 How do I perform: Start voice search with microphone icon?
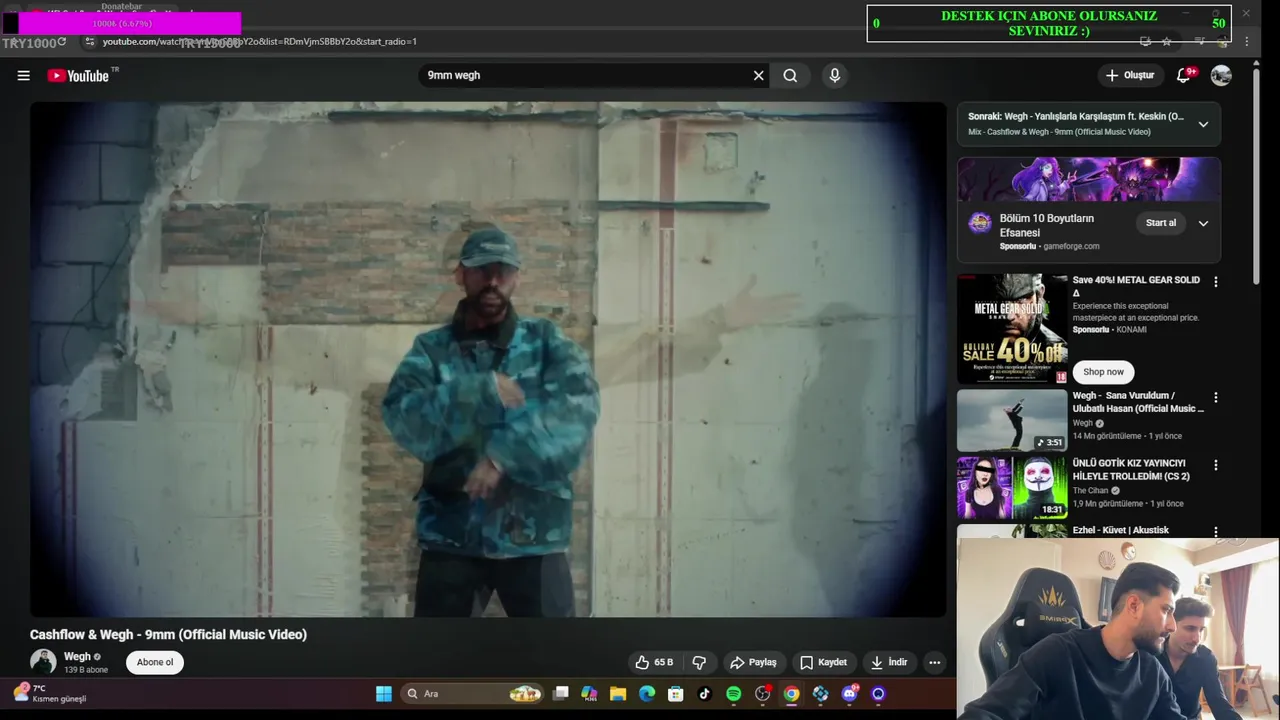(x=834, y=75)
